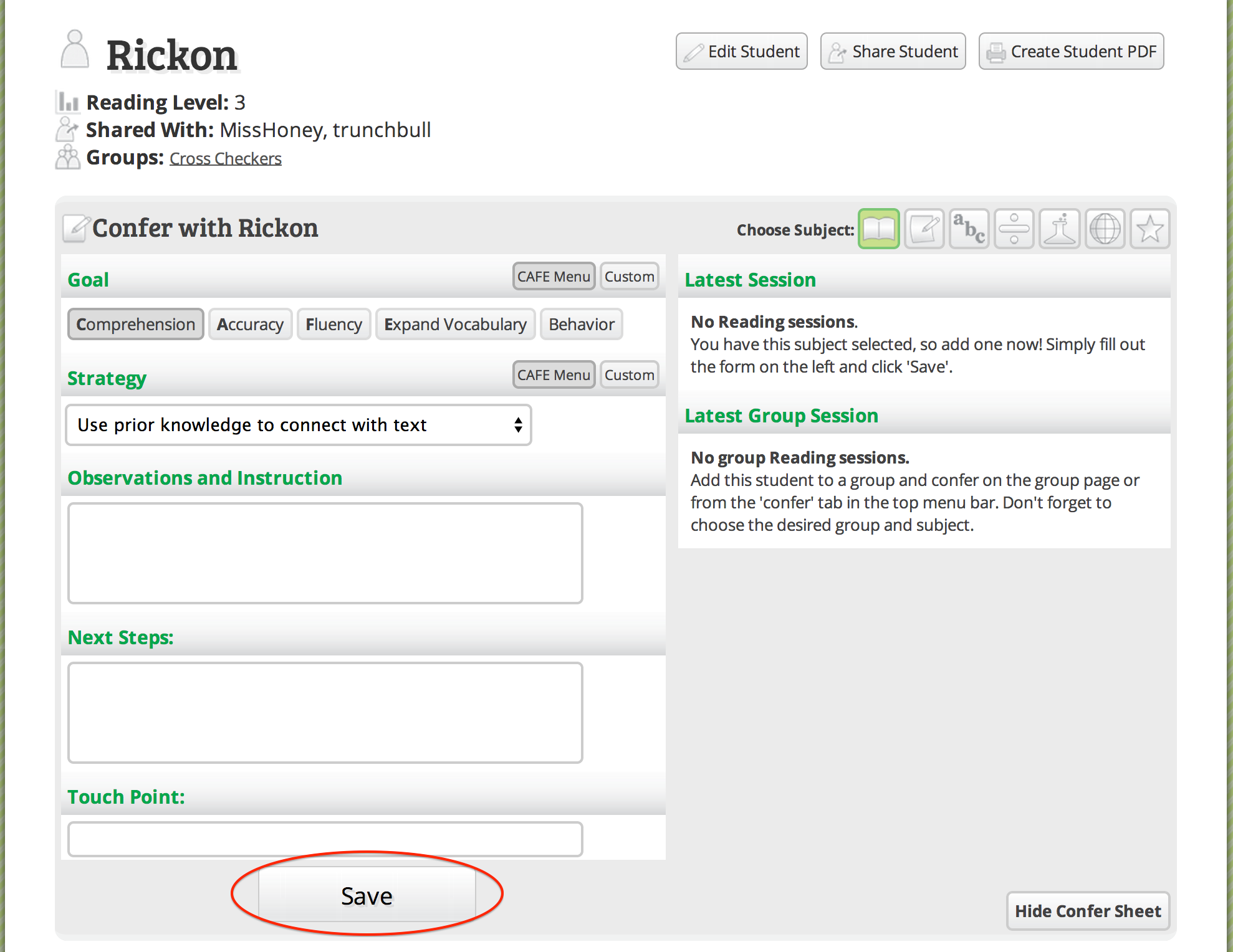Toggle the Fluency goal
Image resolution: width=1233 pixels, height=952 pixels.
coord(333,324)
